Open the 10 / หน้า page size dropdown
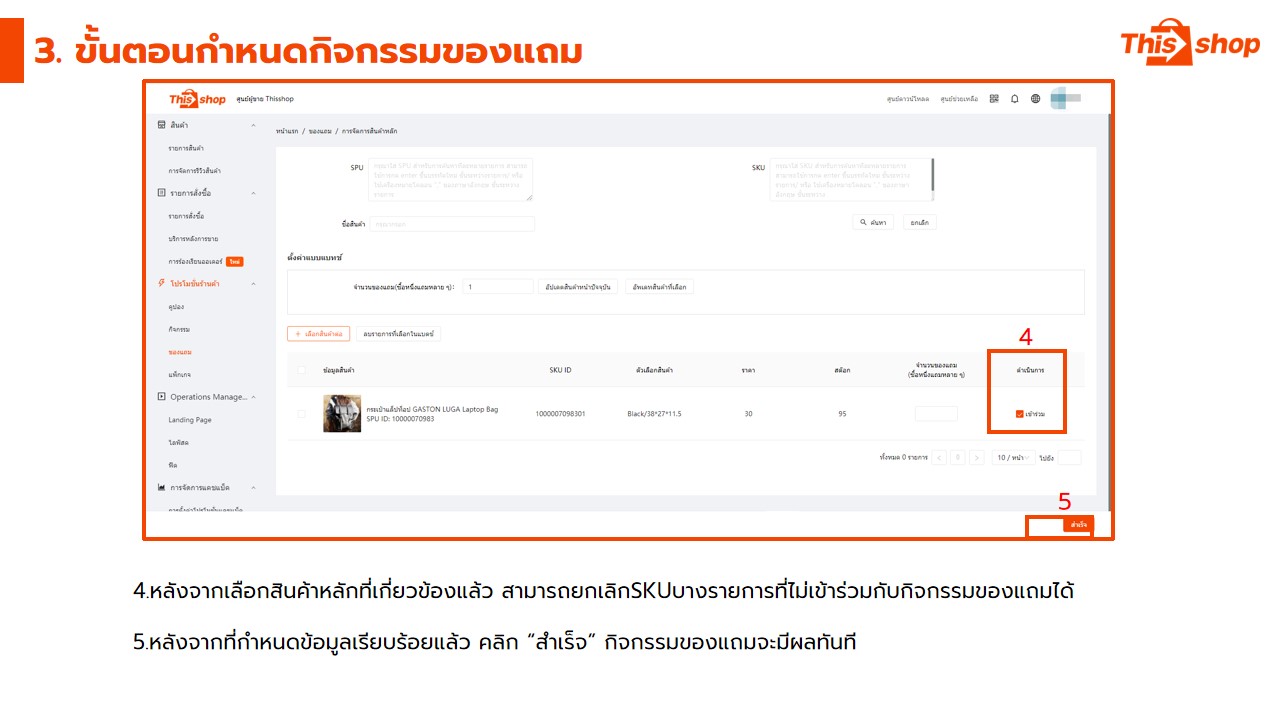The width and height of the screenshot is (1280, 720). pyautogui.click(x=1013, y=457)
